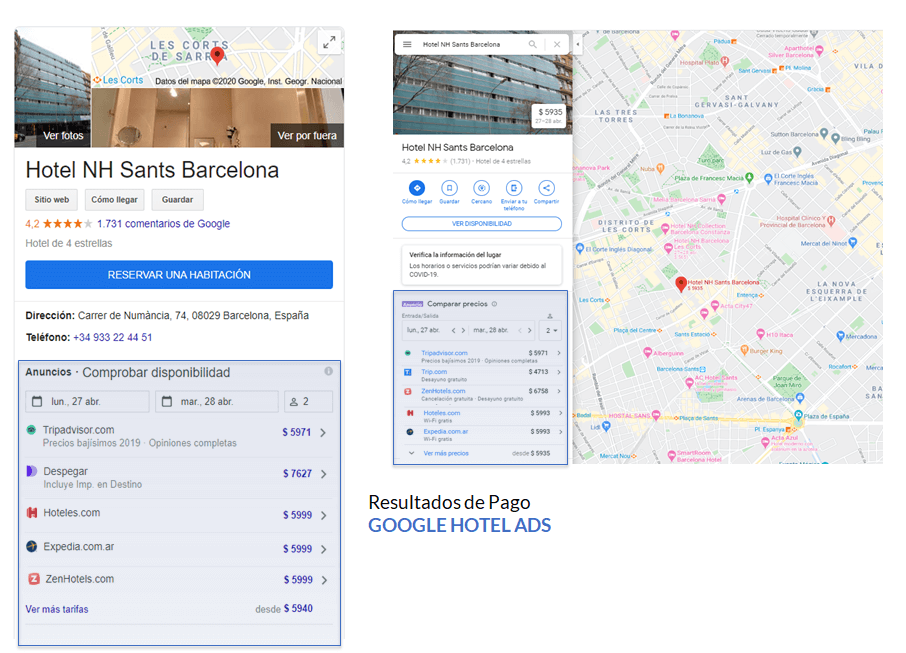This screenshot has width=906, height=653.
Task: Click the Hospital Plató marker on the map
Action: (x=725, y=61)
